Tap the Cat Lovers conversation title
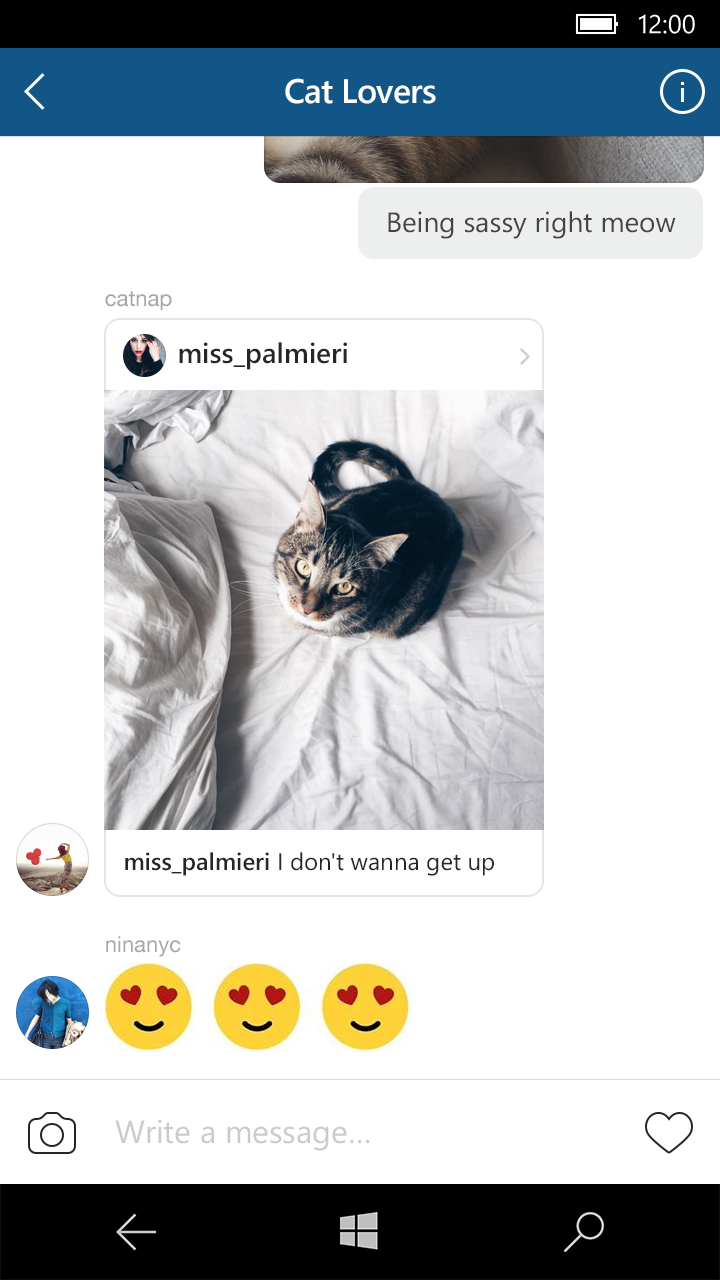This screenshot has height=1280, width=720. coord(360,92)
